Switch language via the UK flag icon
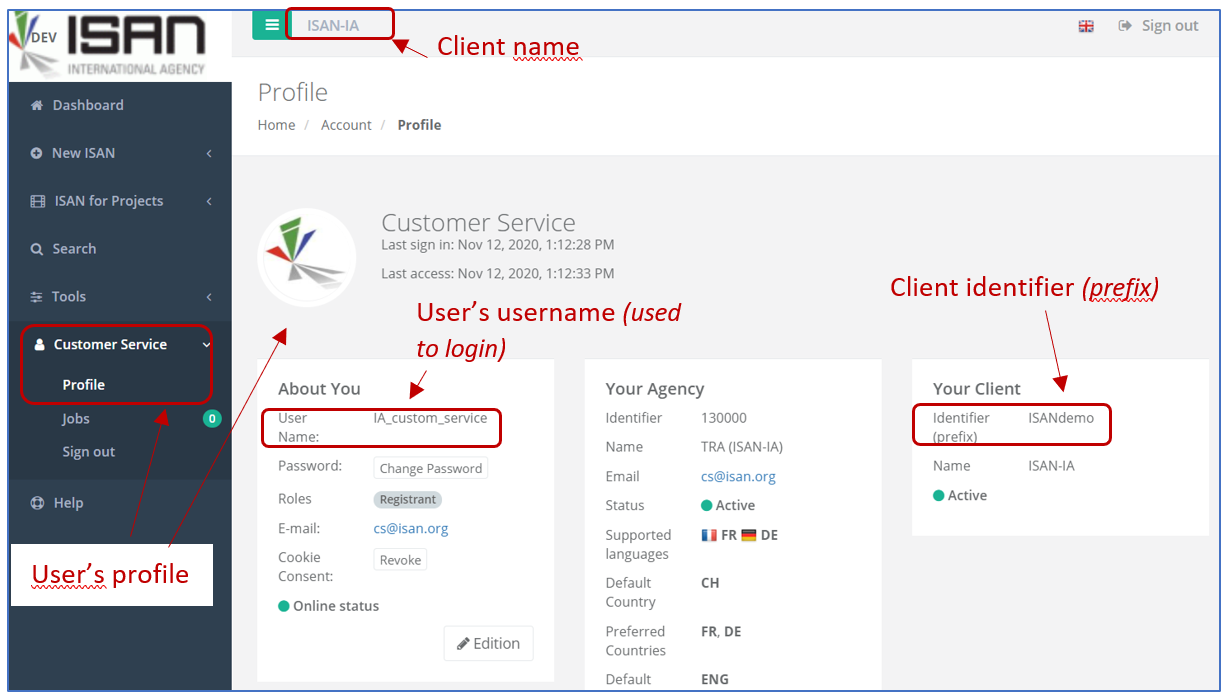 pos(1086,26)
